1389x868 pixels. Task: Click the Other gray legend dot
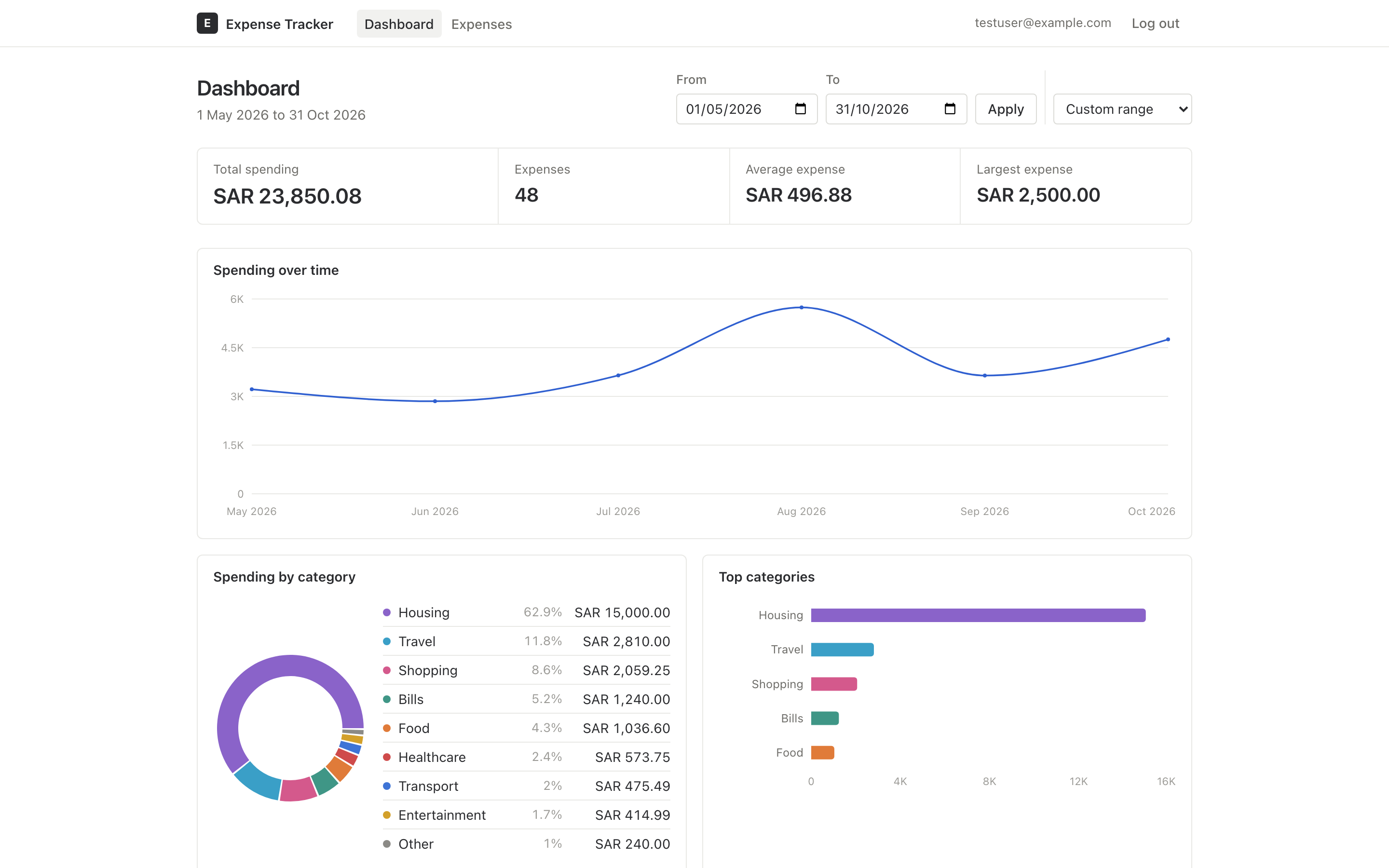coord(387,844)
